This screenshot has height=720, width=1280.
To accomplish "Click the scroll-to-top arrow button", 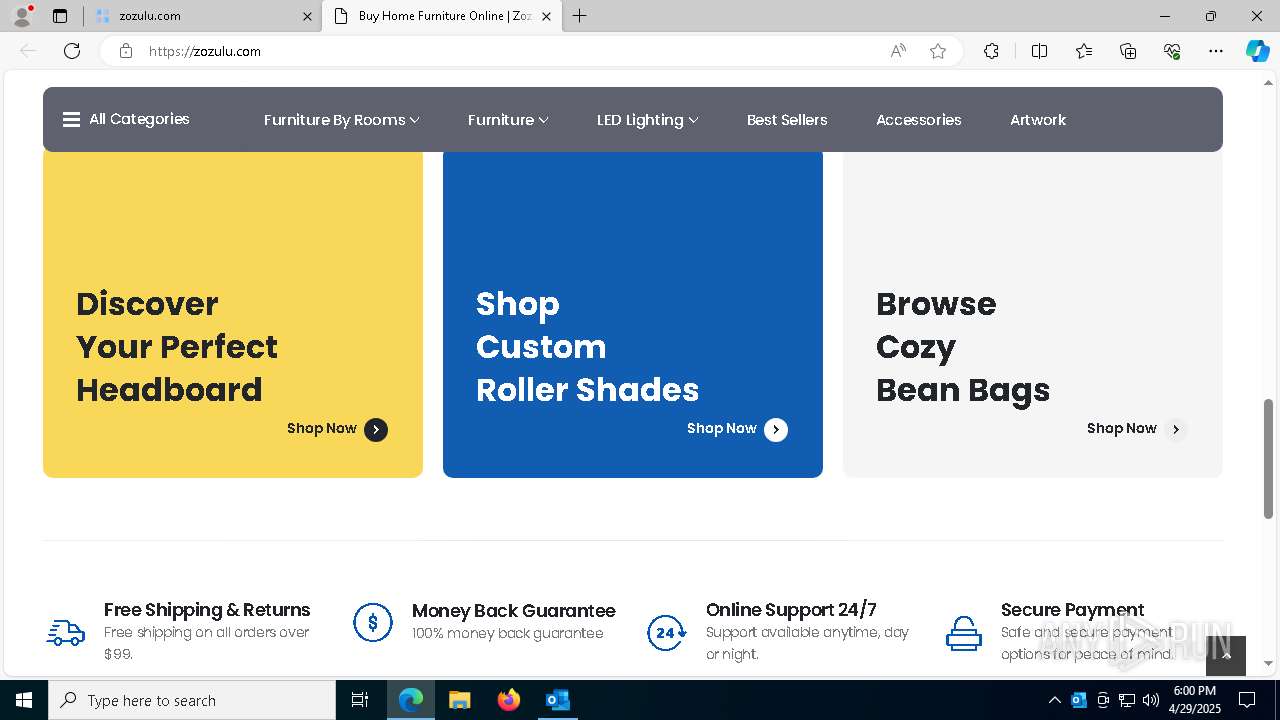I will point(1226,656).
